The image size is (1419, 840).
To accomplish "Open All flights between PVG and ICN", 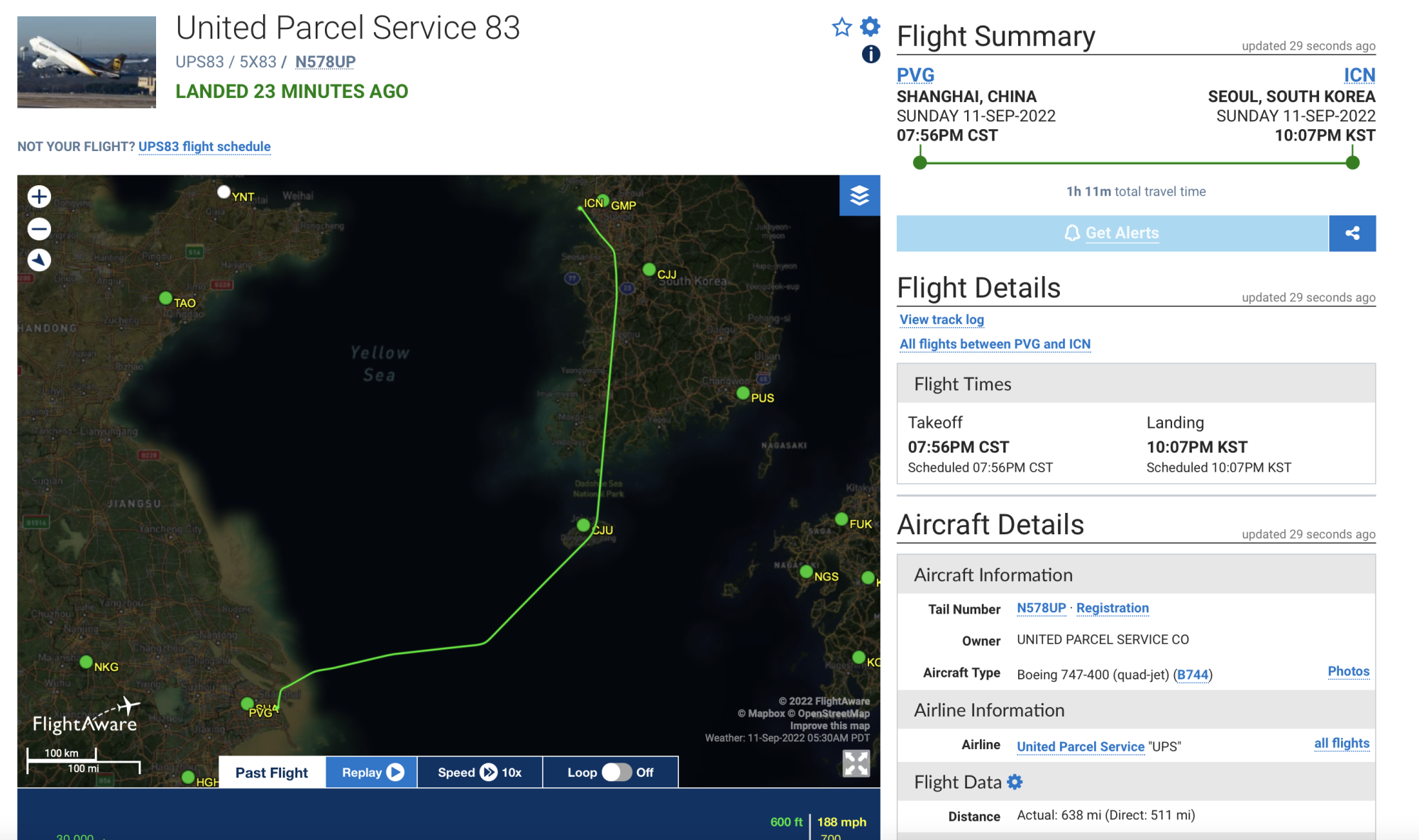I will 995,343.
